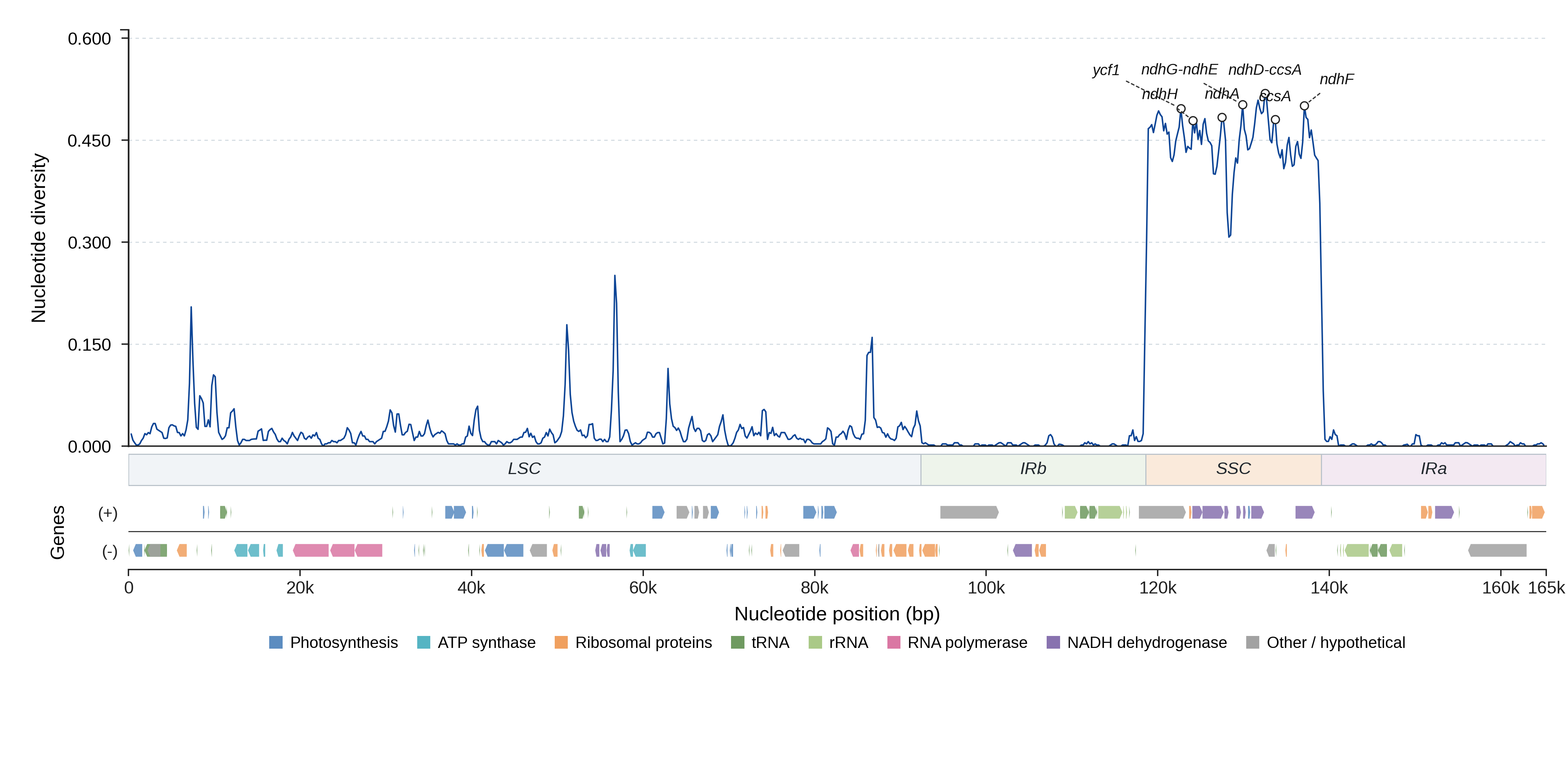Viewport: 1568px width, 763px height.
Task: Click the 'Genes' track label
Action: pos(57,532)
